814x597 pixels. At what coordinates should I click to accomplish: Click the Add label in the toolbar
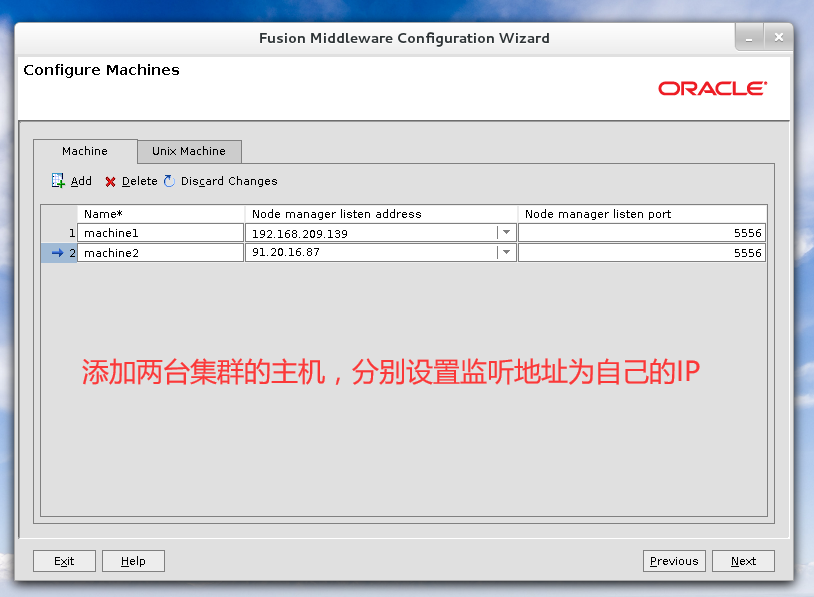81,181
